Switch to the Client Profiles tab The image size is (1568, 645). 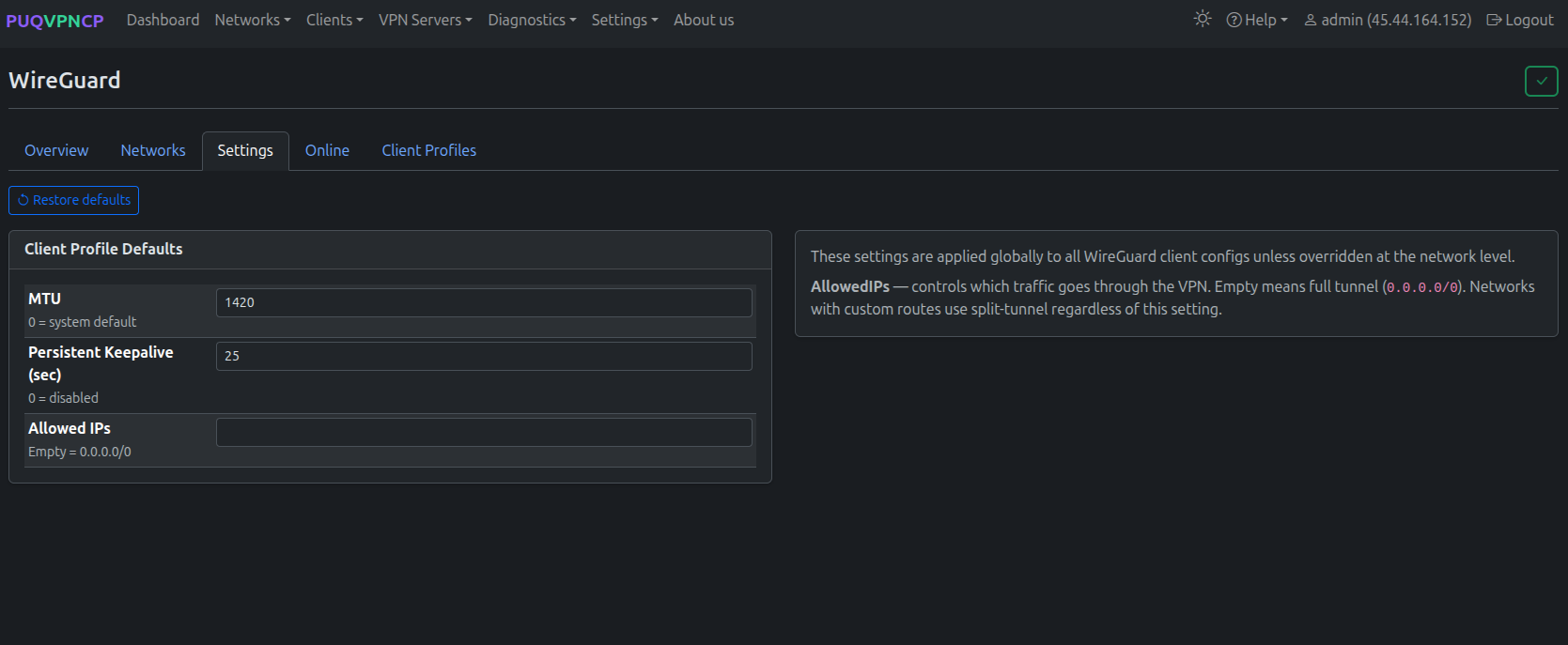coord(428,150)
